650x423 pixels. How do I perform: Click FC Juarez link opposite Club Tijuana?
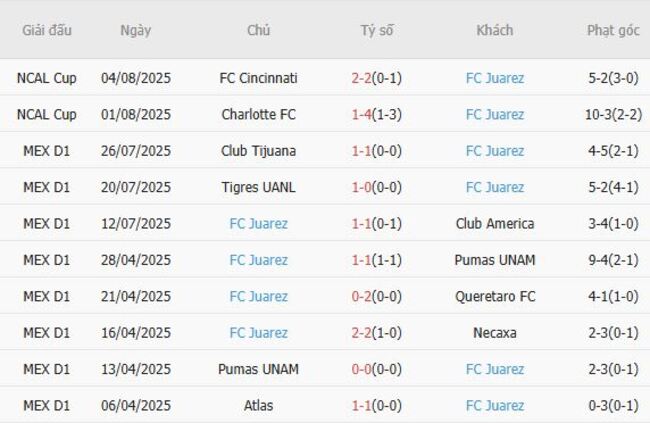494,151
